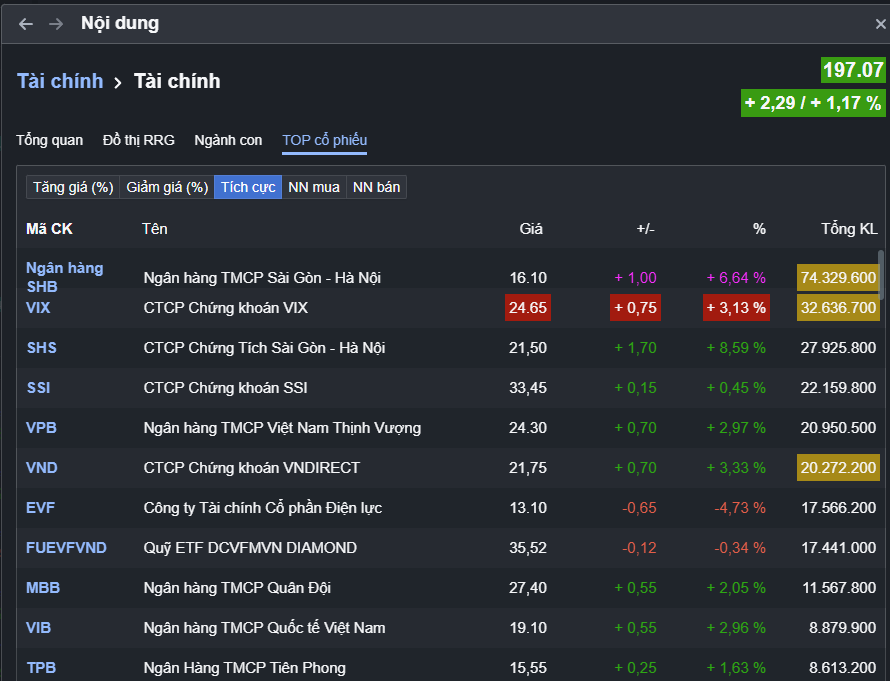Show the NN bán list
Screen dimensions: 890x681
376,187
